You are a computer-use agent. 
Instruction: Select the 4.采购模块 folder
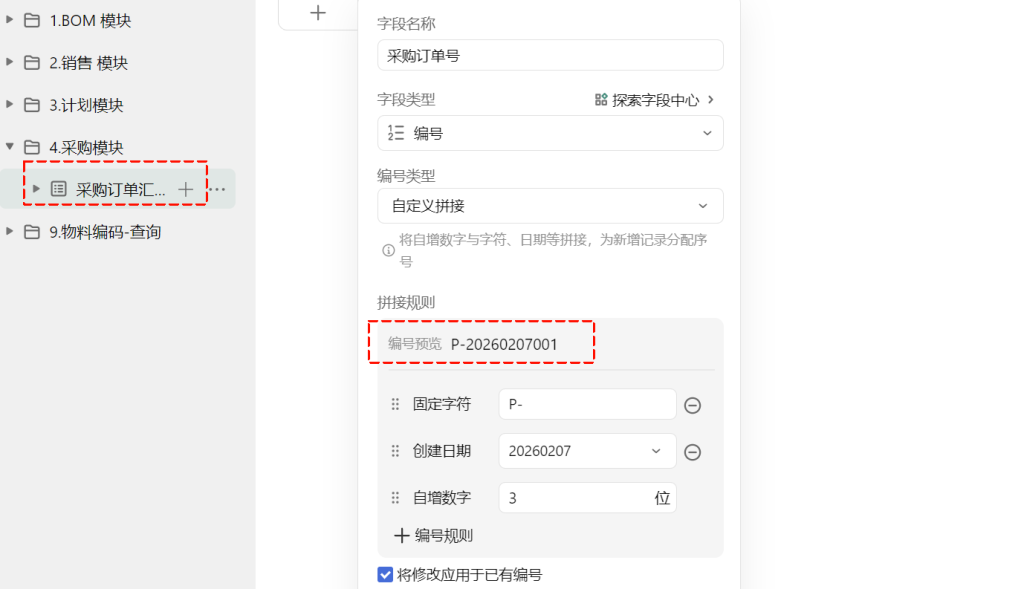pos(86,147)
